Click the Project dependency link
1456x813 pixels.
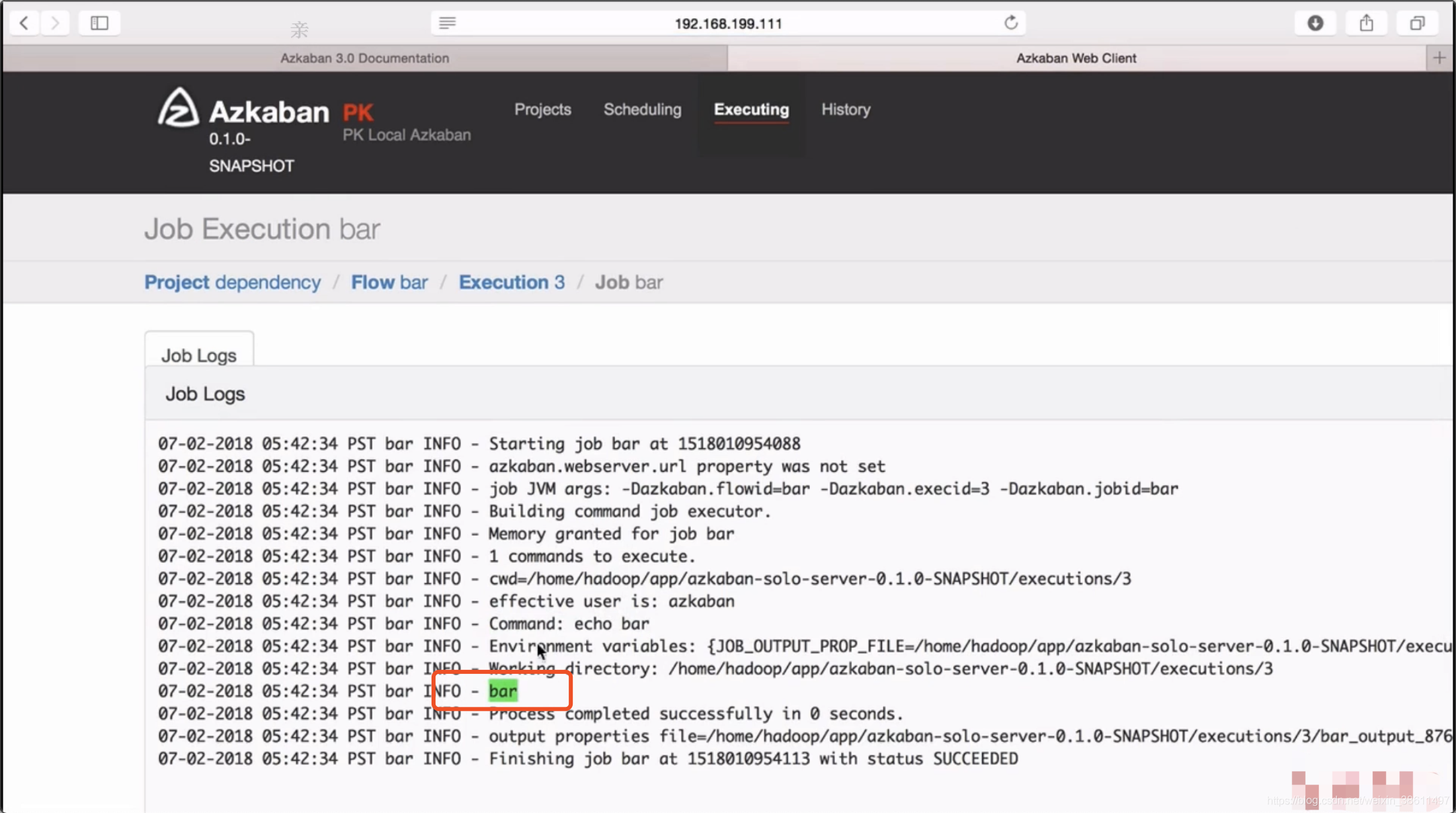(232, 282)
